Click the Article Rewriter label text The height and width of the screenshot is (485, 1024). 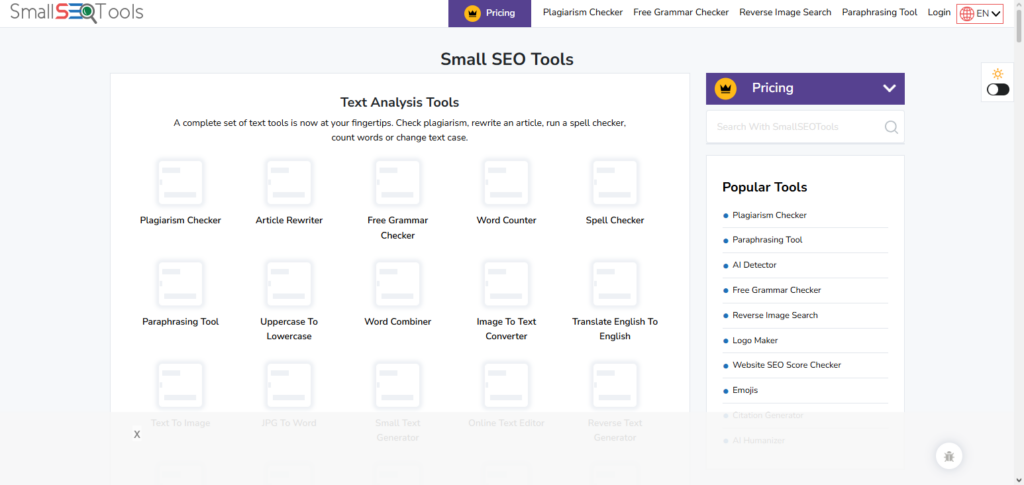pyautogui.click(x=289, y=221)
